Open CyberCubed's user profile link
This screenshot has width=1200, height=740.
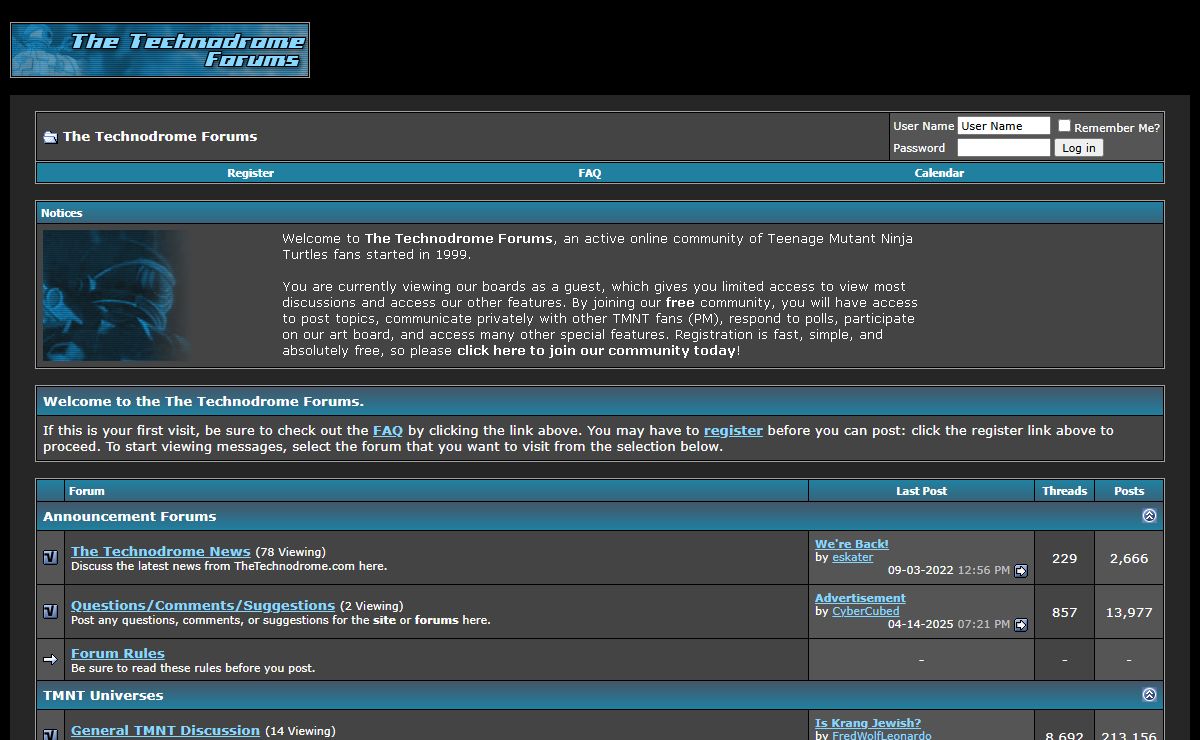coord(866,611)
